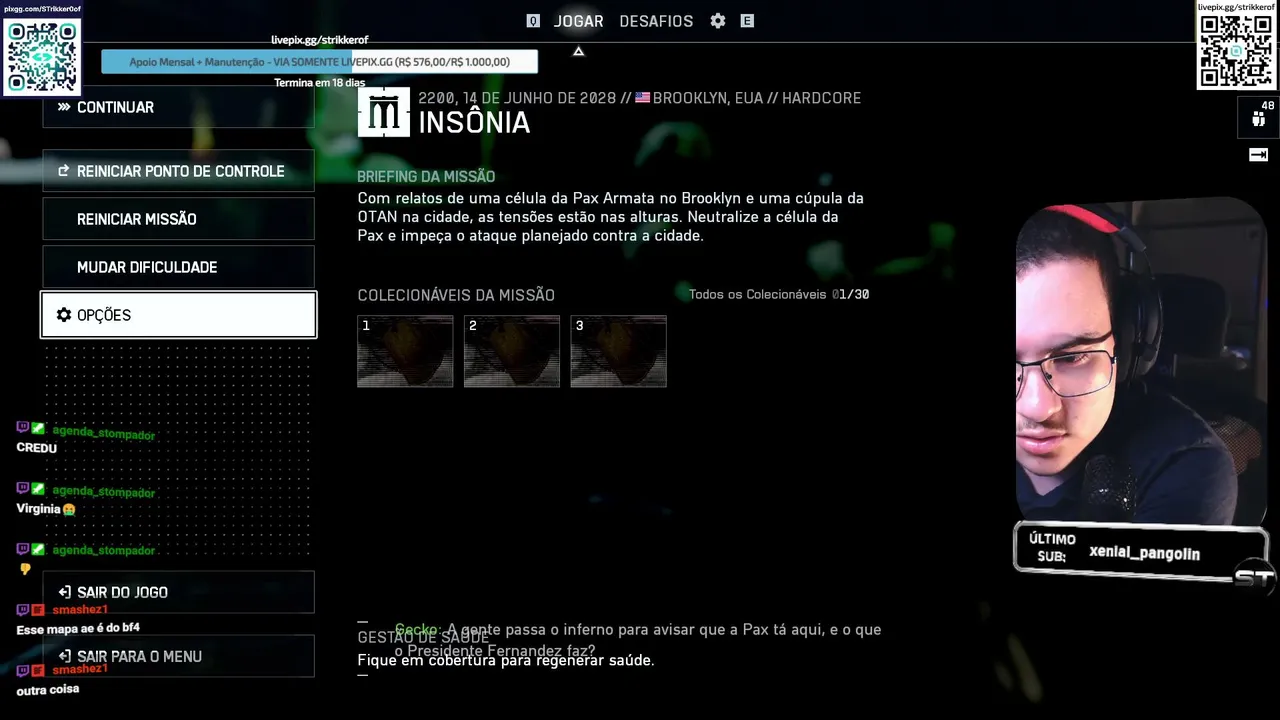Click livepix.gg/strikkerof text above donation bar
1280x720 pixels.
tap(320, 40)
